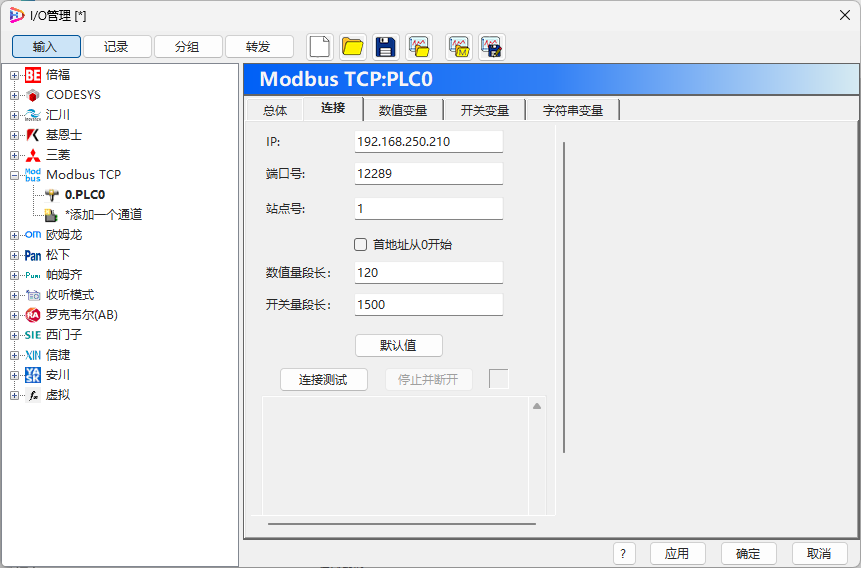Click the log area scroll-up arrow
861x568 pixels.
tap(537, 406)
